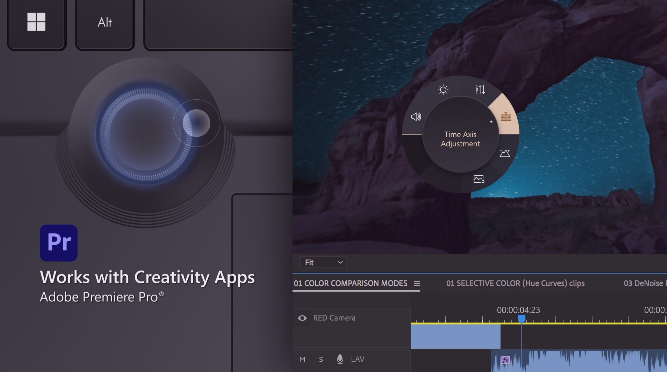Switch to 01 SELECTIVE COLOR clips tab
The image size is (667, 372).
pos(515,283)
